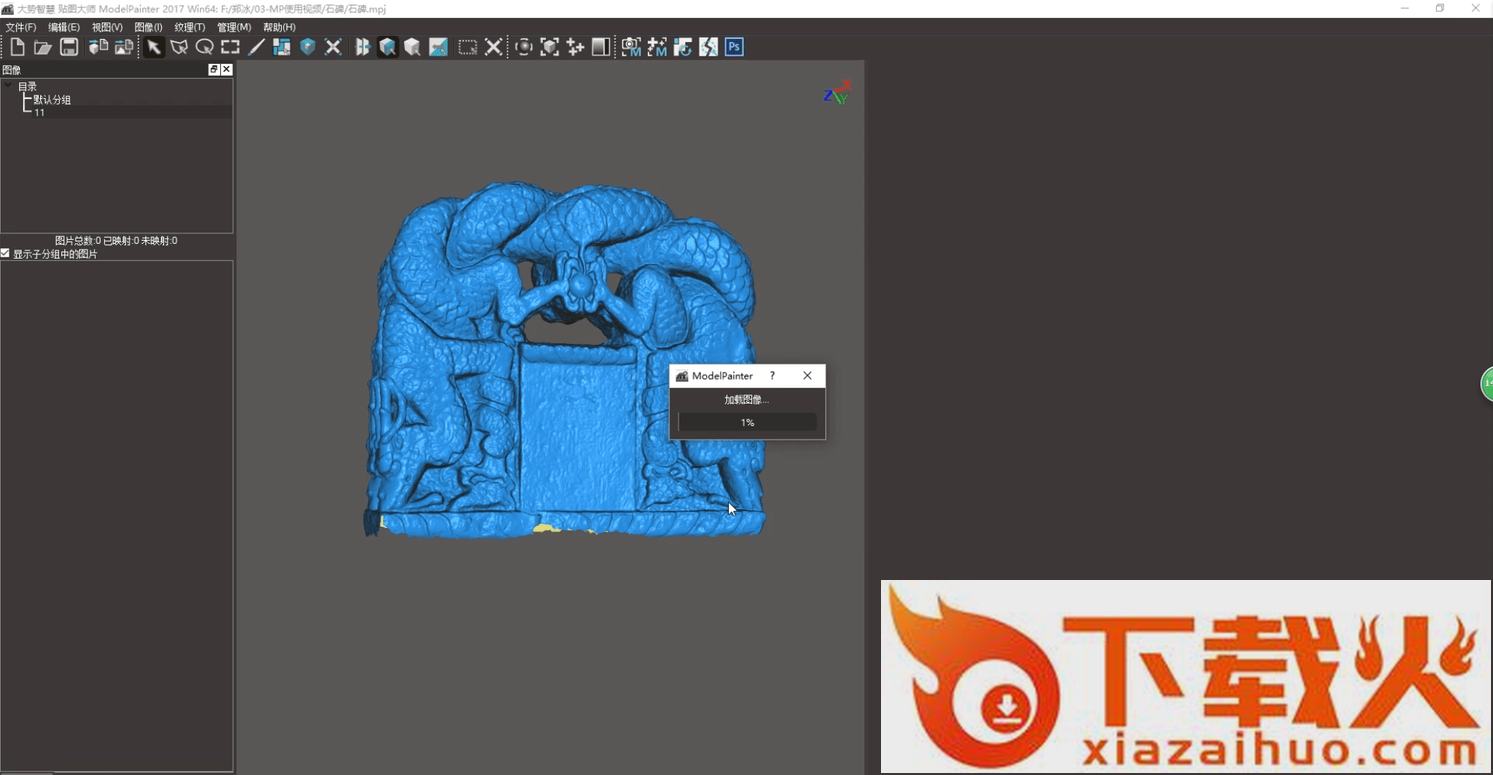Click the save floppy disk icon
This screenshot has width=1493, height=775.
click(69, 47)
